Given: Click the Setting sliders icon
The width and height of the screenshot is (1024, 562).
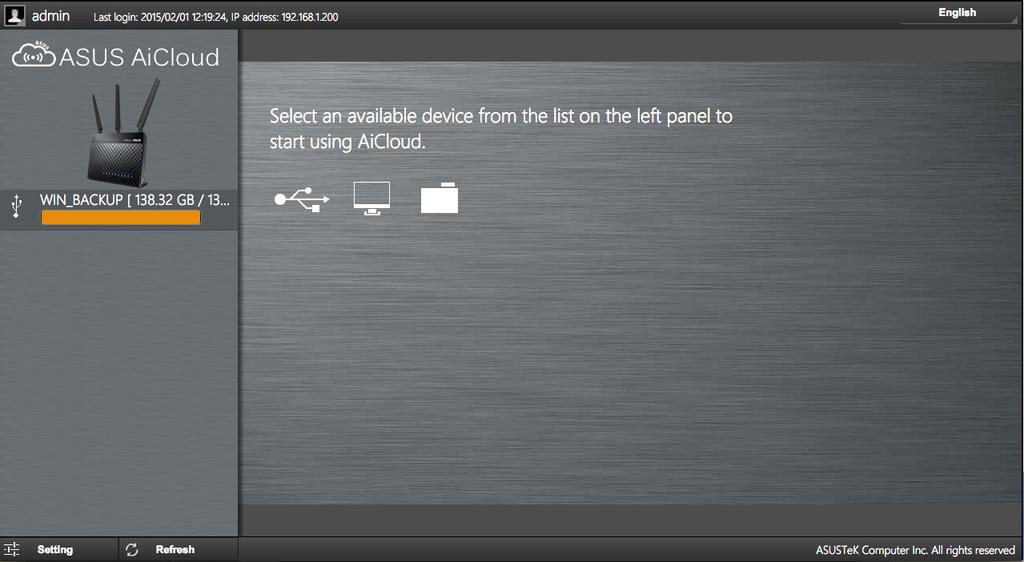Looking at the screenshot, I should point(12,550).
